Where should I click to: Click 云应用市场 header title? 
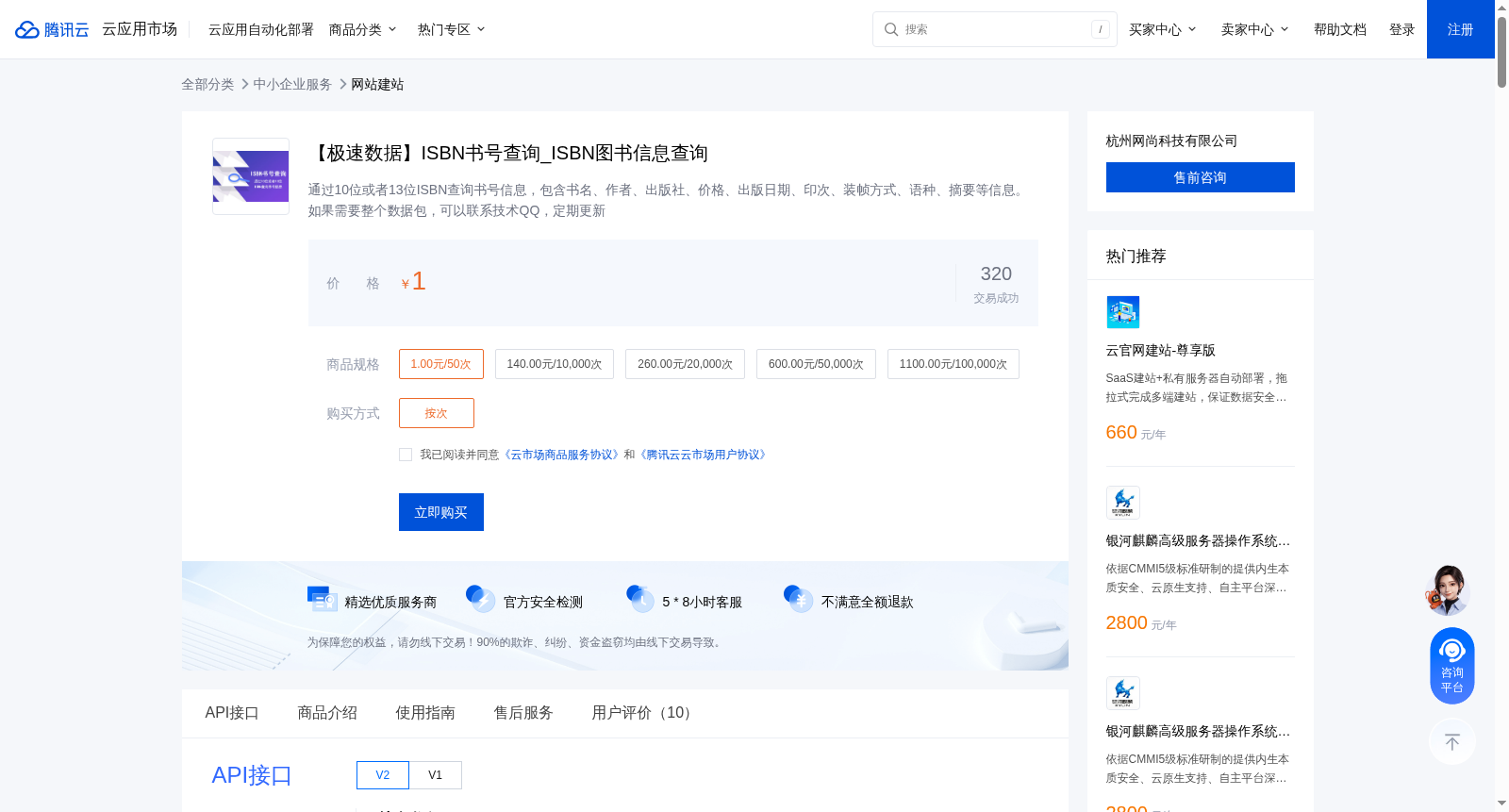click(x=140, y=29)
